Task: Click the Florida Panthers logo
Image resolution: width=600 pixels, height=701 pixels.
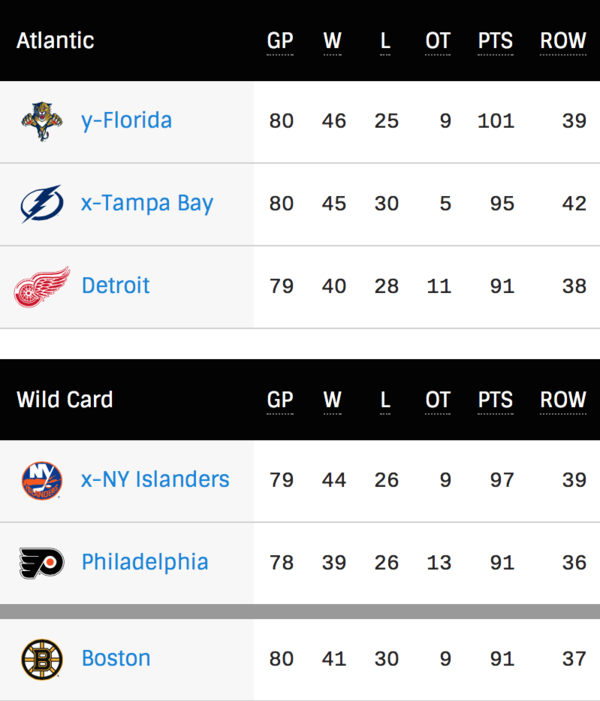Action: (42, 121)
